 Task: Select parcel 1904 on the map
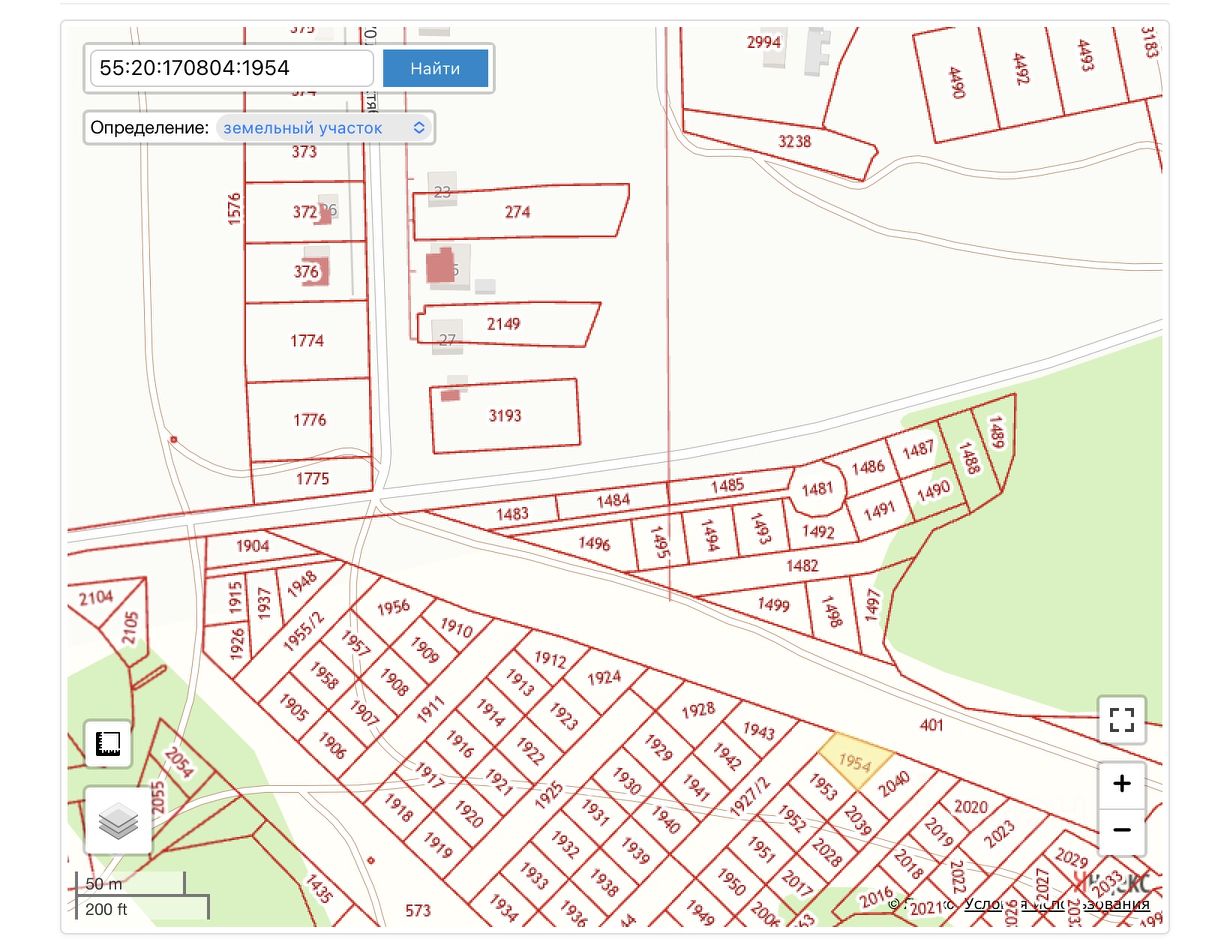pyautogui.click(x=253, y=546)
